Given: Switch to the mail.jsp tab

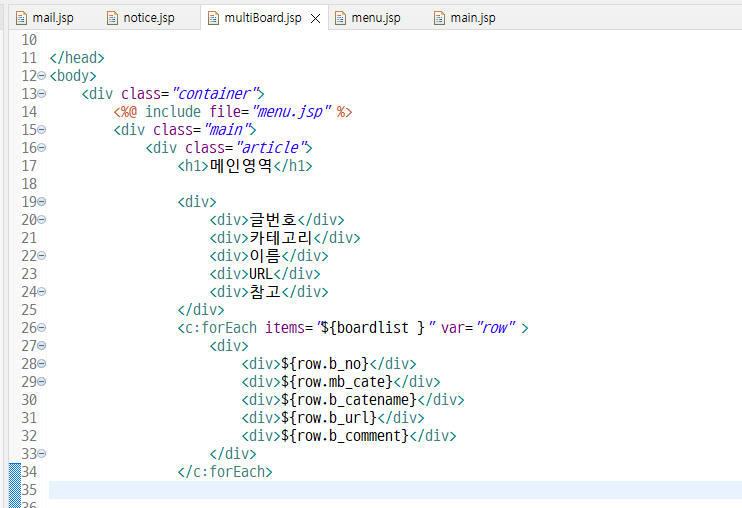Looking at the screenshot, I should tap(44, 18).
